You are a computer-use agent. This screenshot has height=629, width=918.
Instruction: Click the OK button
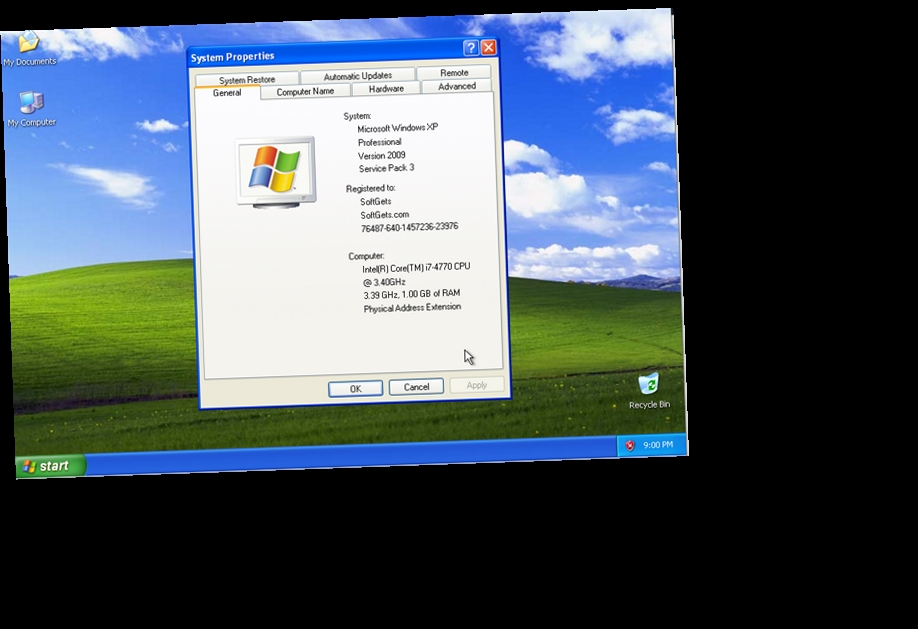355,389
